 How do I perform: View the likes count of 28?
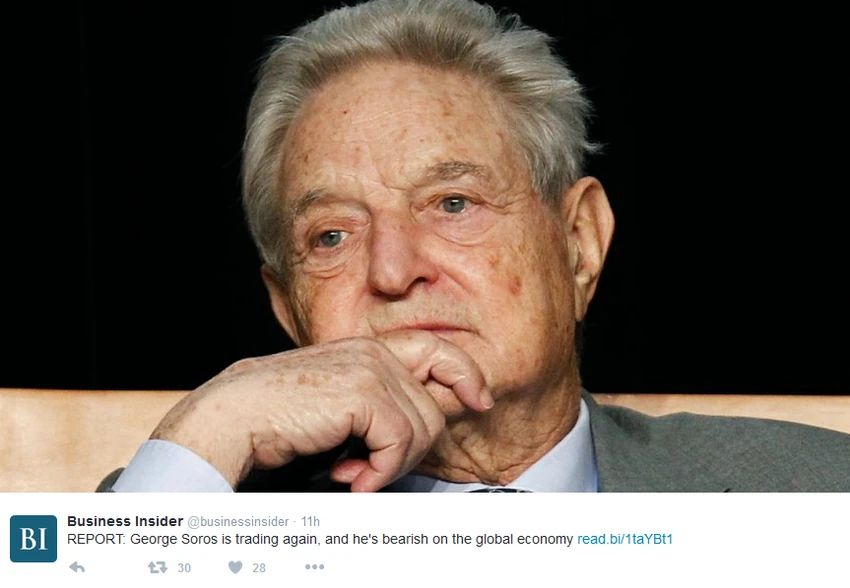[x=259, y=567]
